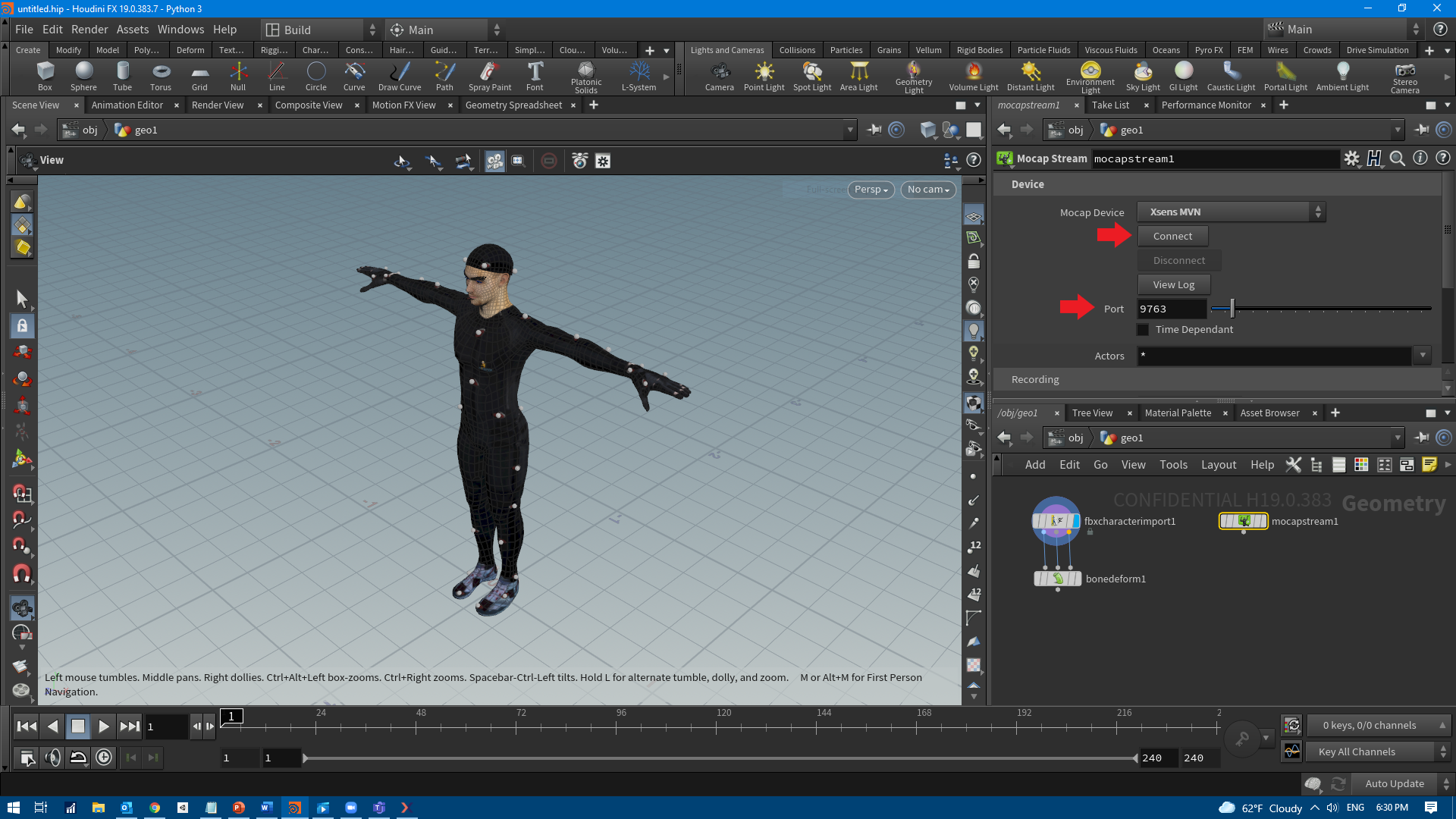The width and height of the screenshot is (1456, 819).
Task: Open parameter gear menu for mocapstream1
Action: point(1351,158)
